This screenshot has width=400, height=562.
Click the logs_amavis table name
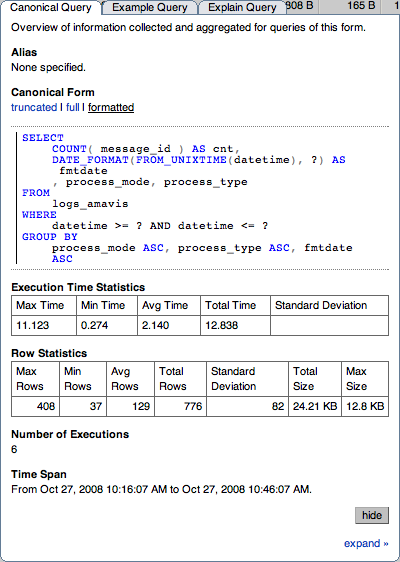click(x=90, y=204)
